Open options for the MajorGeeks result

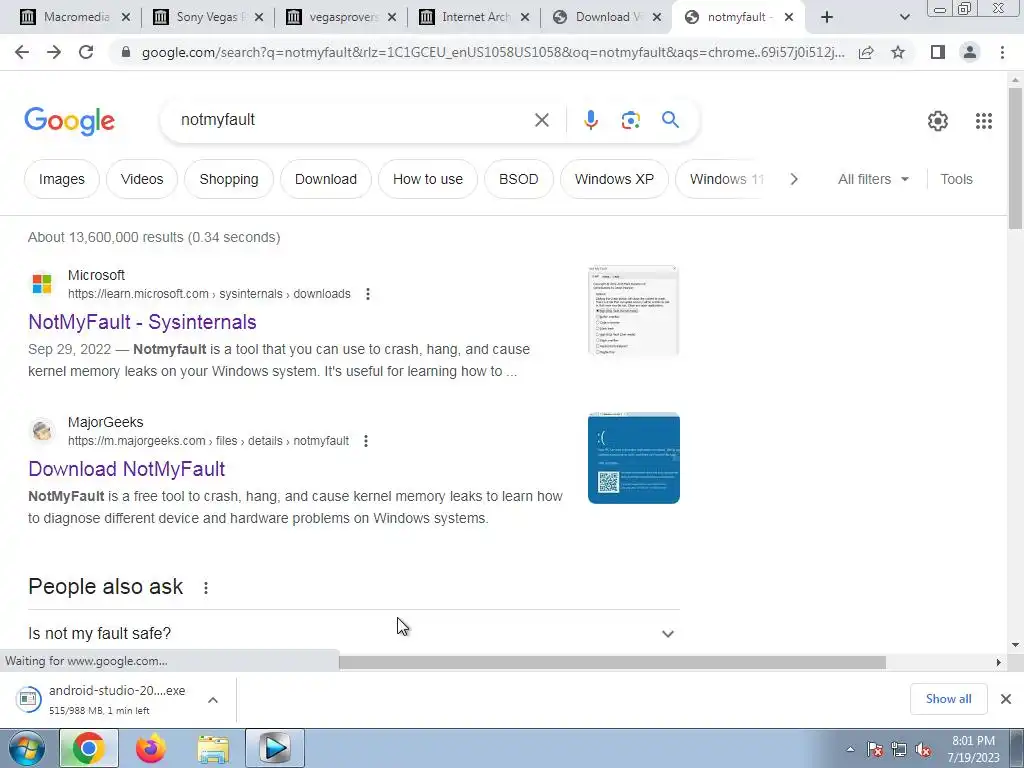tap(366, 441)
